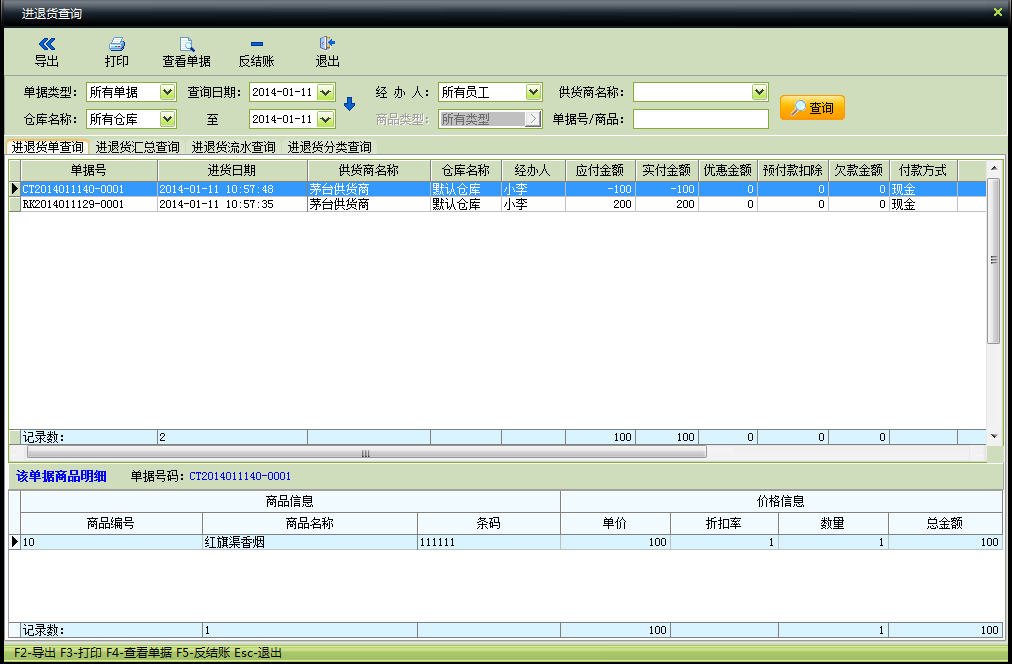The width and height of the screenshot is (1012, 664).
Task: Click the blue down arrow beside dates
Action: point(349,104)
